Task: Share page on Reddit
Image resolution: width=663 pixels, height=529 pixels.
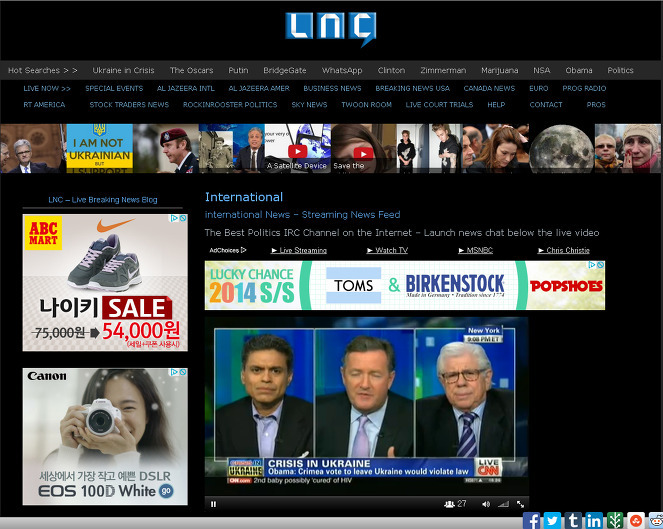Action: 656,521
